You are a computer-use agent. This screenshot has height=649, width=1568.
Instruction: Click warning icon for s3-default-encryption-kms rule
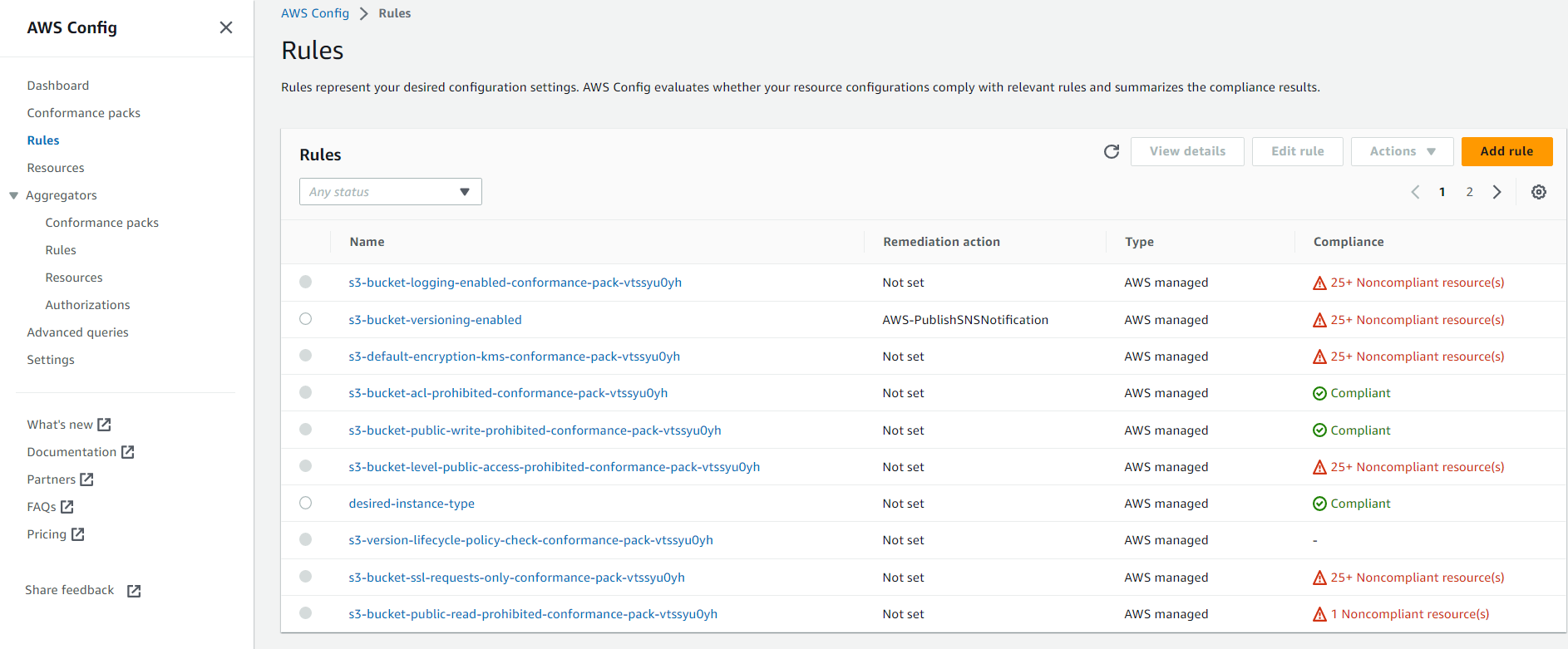(x=1319, y=356)
